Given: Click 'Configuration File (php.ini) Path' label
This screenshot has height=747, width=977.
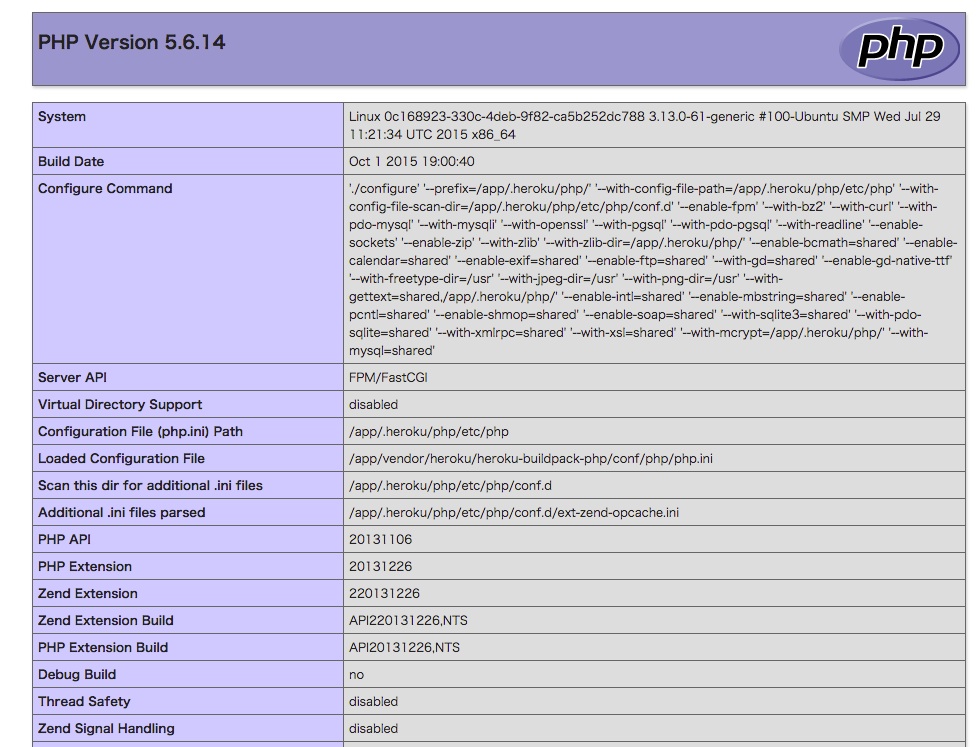Looking at the screenshot, I should (x=140, y=431).
